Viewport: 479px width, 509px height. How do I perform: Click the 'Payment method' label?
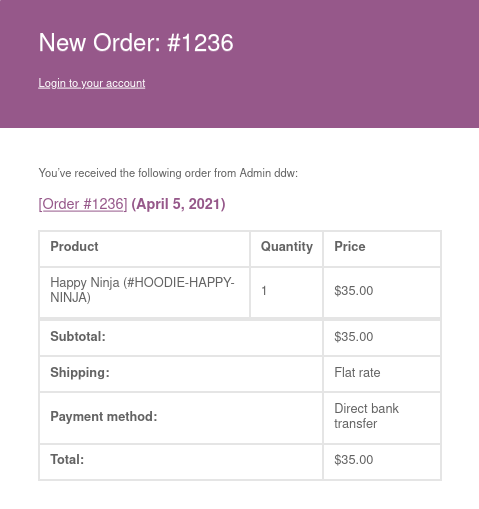coord(104,417)
